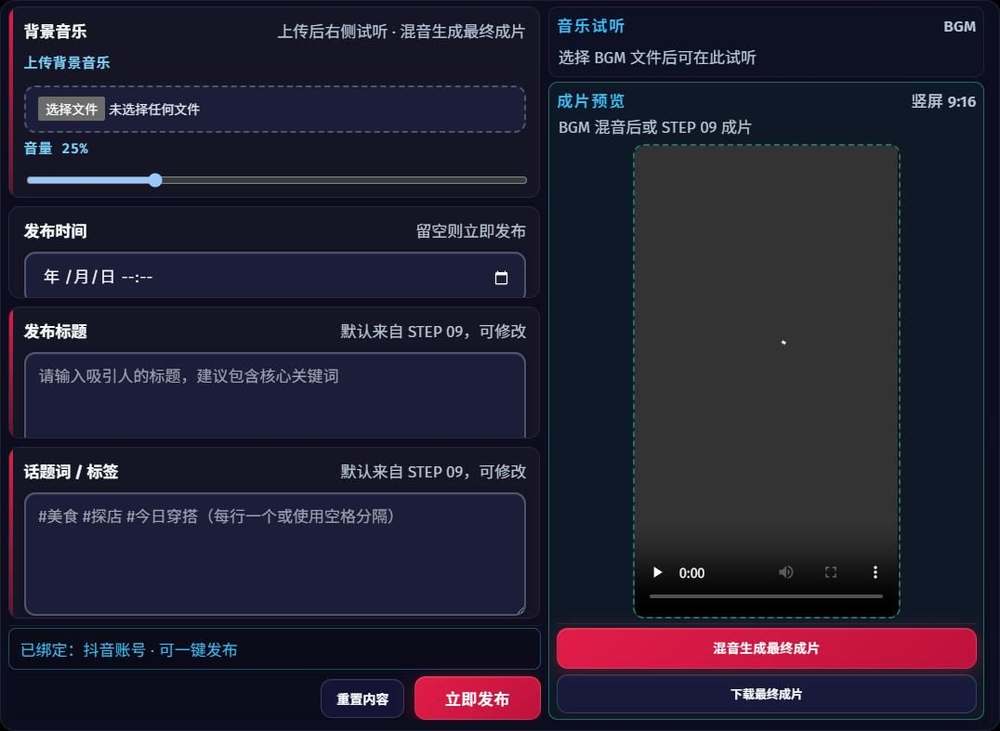Viewport: 1000px width, 731px height.
Task: Click the 竖屏 9:16 label
Action: click(x=943, y=101)
